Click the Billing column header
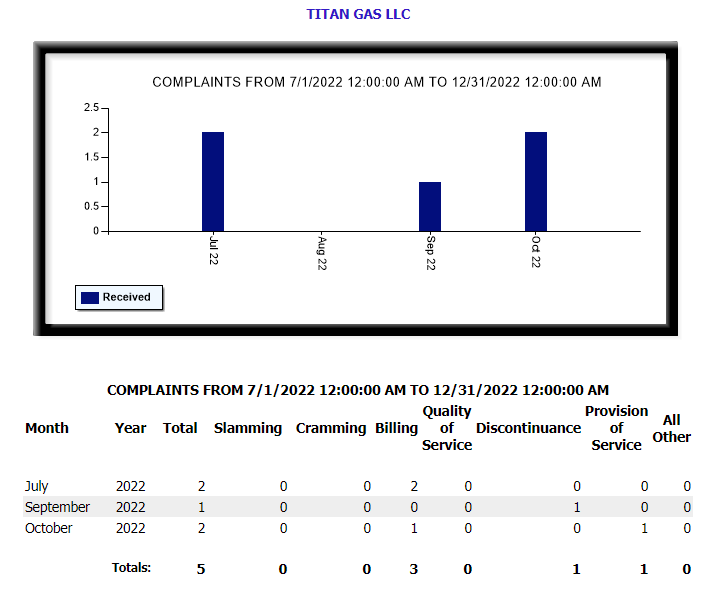 coord(397,428)
